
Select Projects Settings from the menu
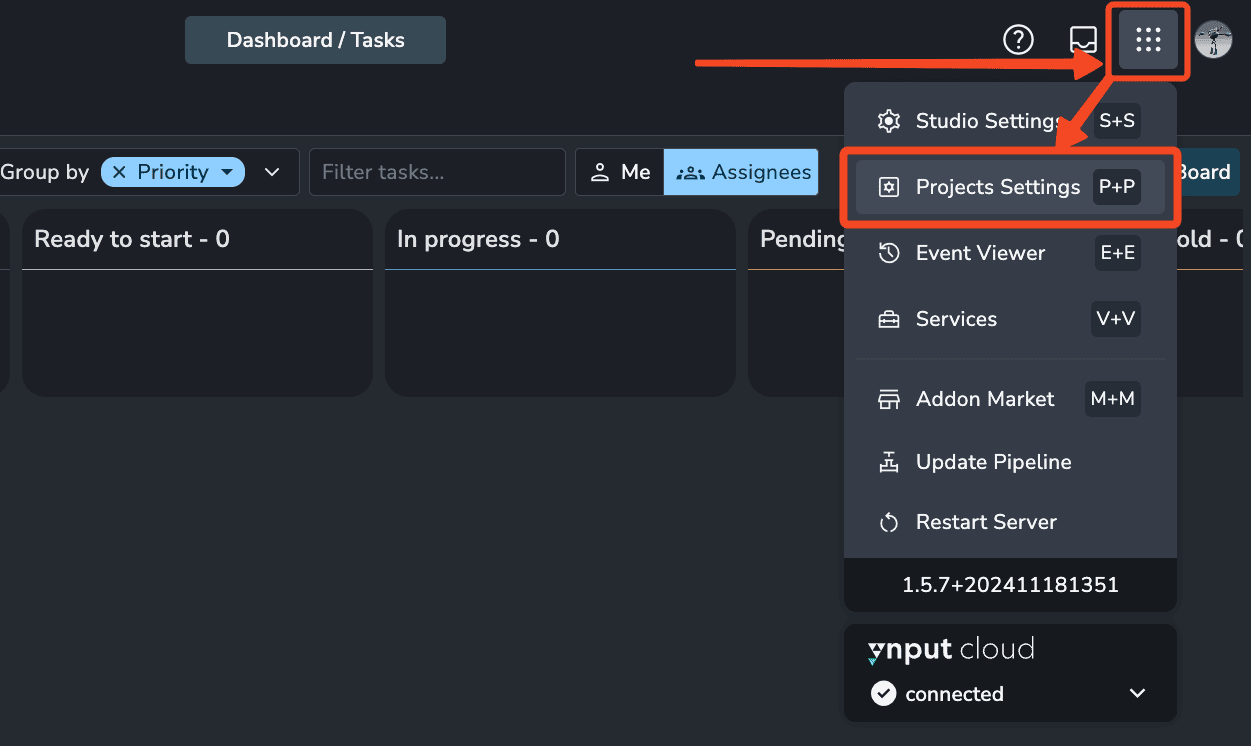point(997,186)
